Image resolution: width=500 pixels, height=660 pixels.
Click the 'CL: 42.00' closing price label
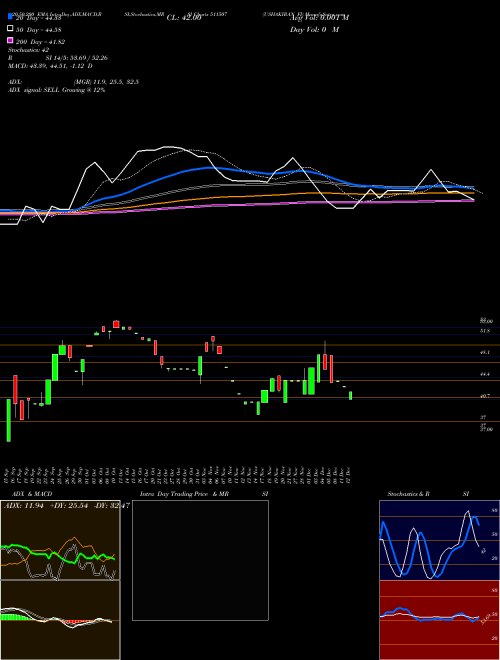(x=184, y=18)
